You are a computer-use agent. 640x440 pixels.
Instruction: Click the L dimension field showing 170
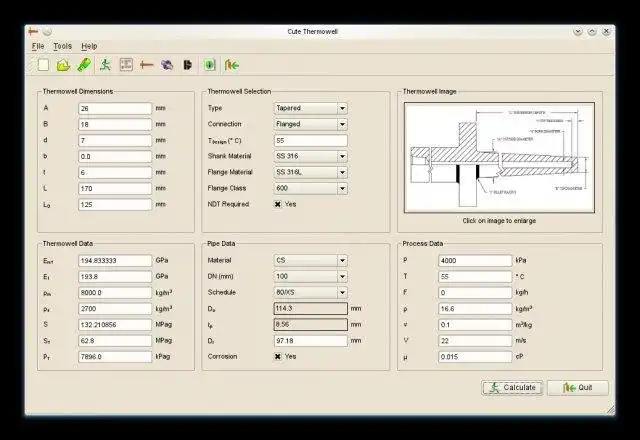tap(115, 188)
